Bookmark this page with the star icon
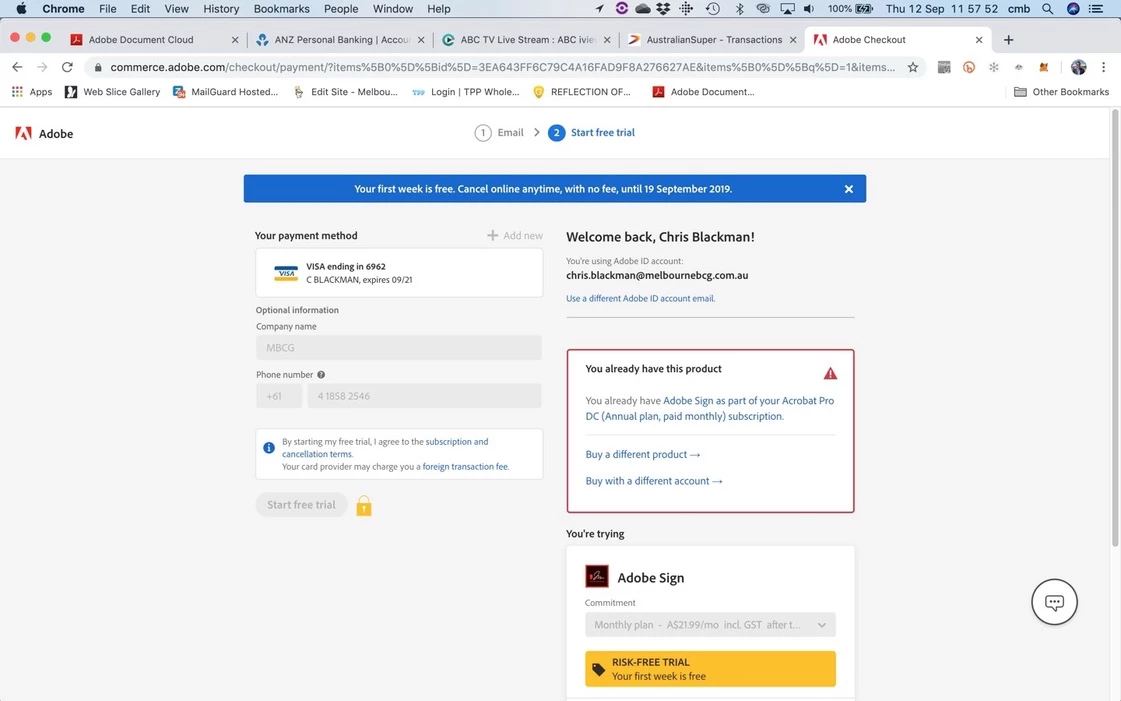1121x701 pixels. [x=913, y=67]
